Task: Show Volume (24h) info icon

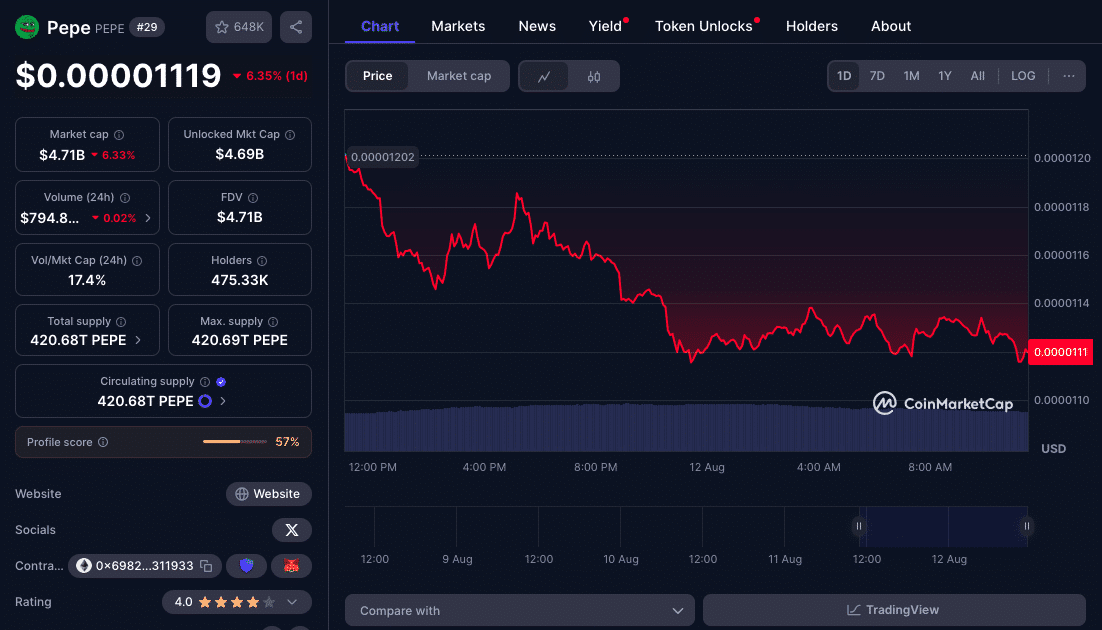Action: pyautogui.click(x=125, y=198)
